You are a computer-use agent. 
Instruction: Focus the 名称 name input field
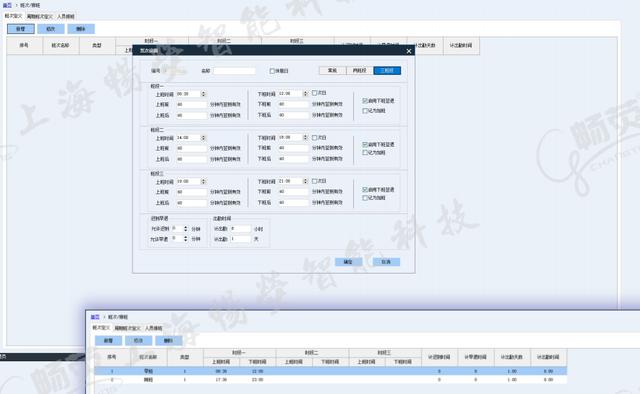pos(234,71)
